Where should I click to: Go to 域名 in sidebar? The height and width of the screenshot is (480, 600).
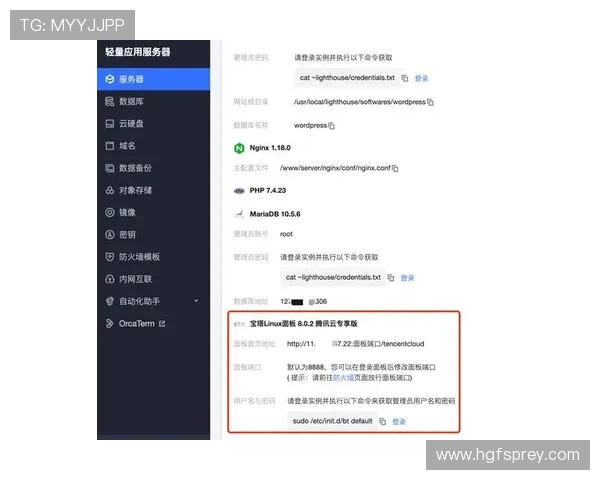[153, 146]
